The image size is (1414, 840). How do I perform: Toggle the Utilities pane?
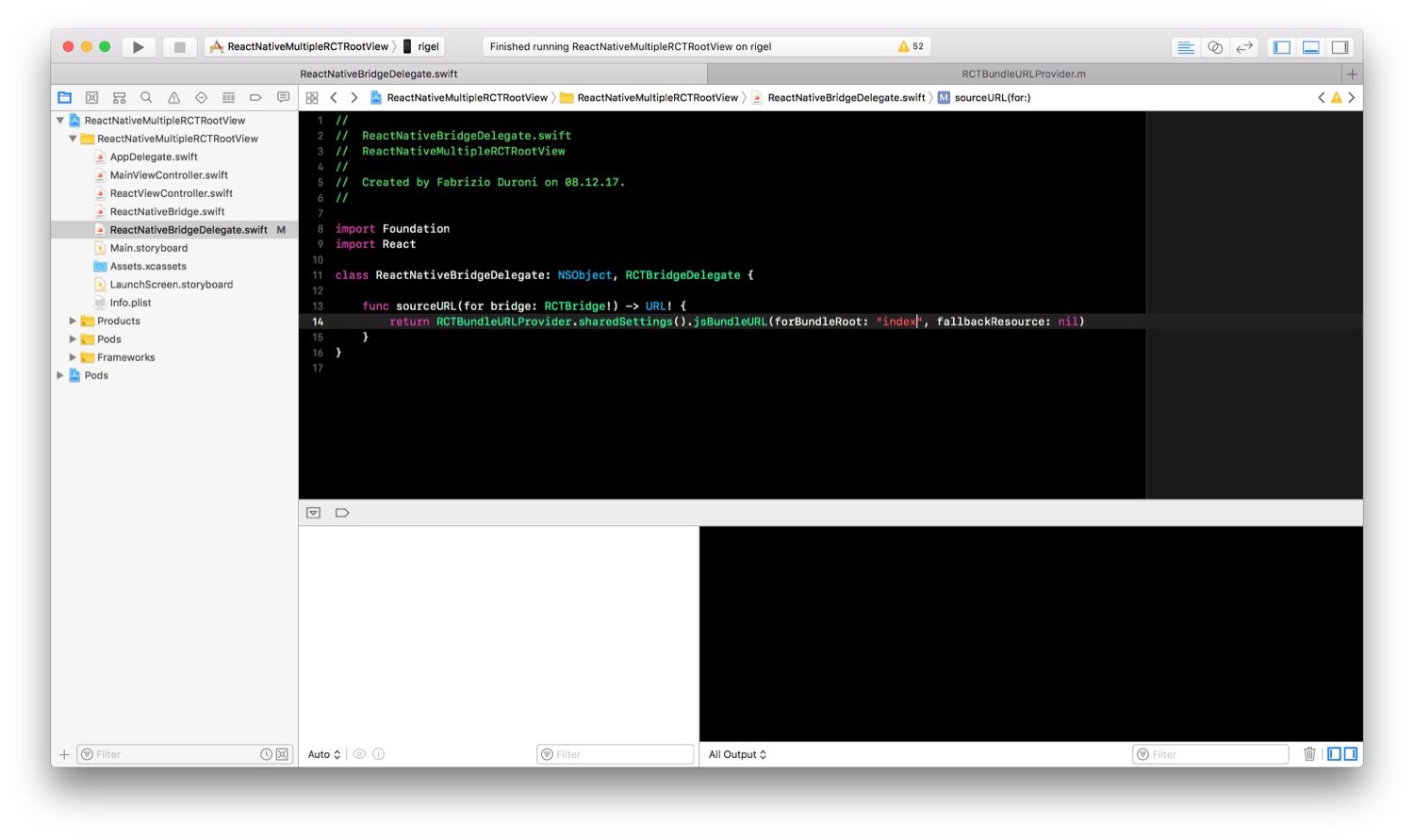(x=1340, y=47)
